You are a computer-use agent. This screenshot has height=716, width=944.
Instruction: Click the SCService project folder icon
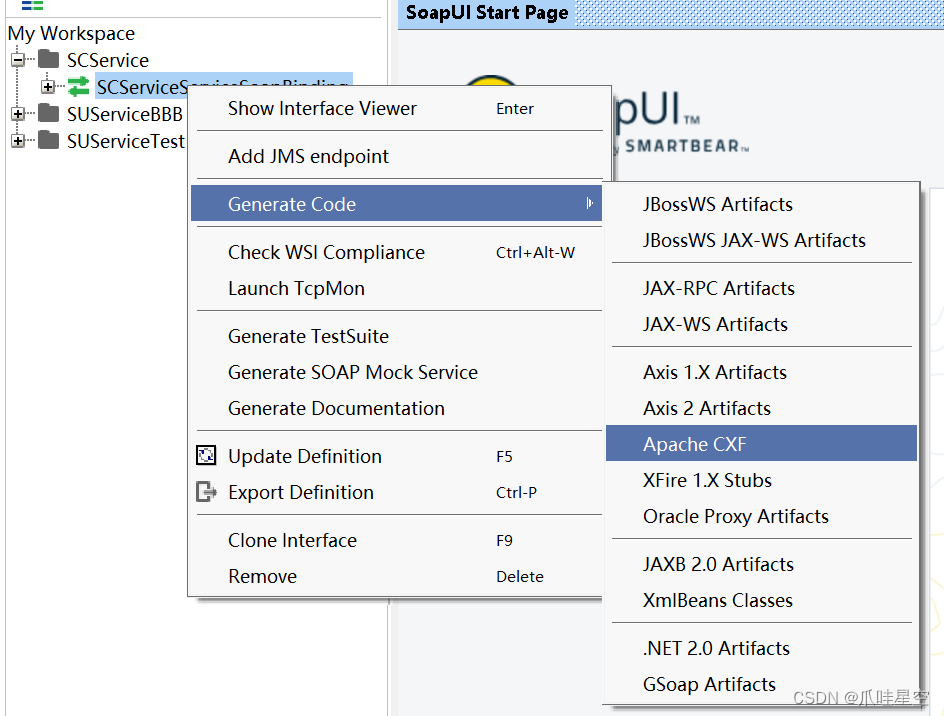click(x=48, y=59)
